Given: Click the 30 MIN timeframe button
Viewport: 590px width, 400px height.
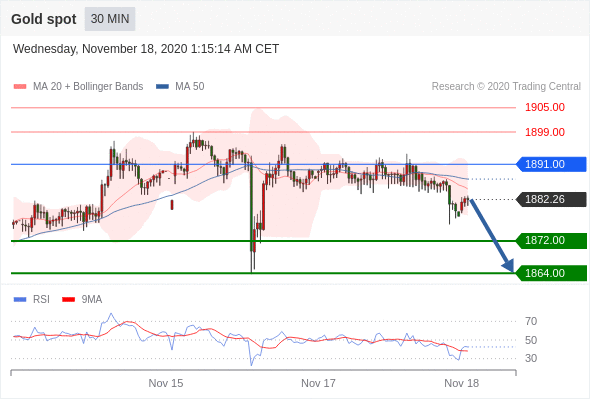Looking at the screenshot, I should [110, 19].
